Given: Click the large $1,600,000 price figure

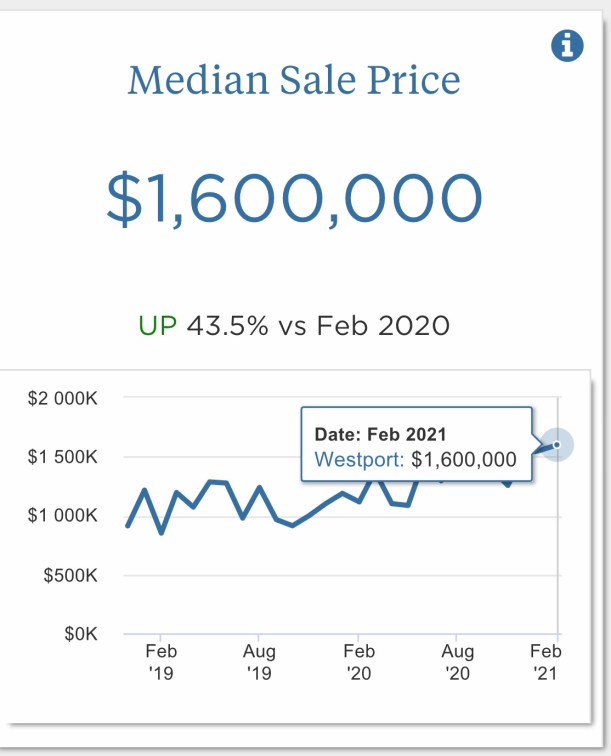Looking at the screenshot, I should pos(294,197).
